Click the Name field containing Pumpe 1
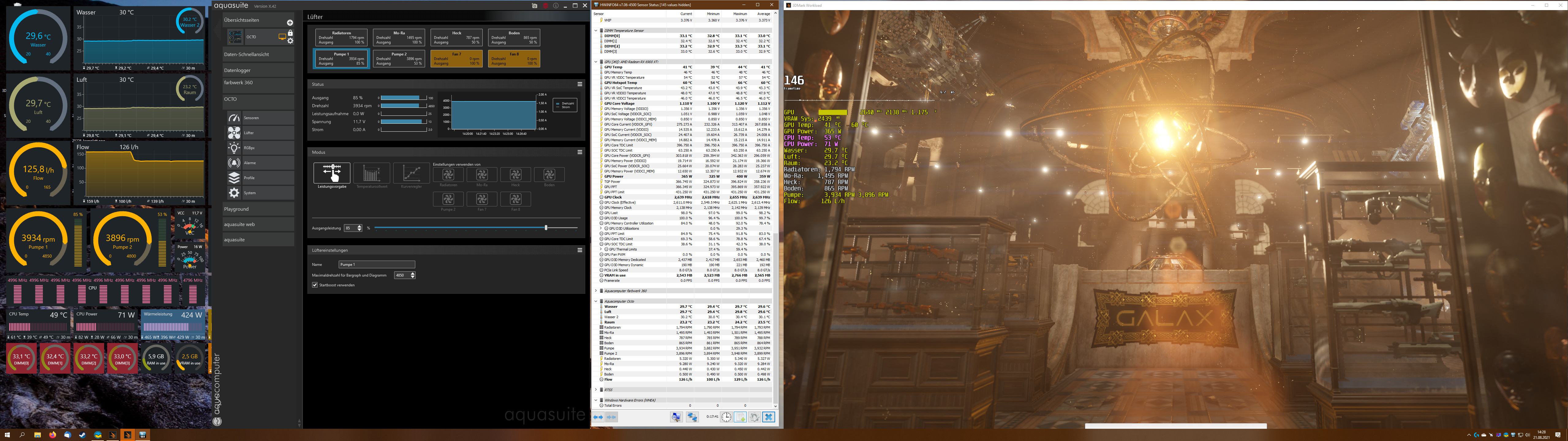This screenshot has width=1568, height=441. [376, 264]
